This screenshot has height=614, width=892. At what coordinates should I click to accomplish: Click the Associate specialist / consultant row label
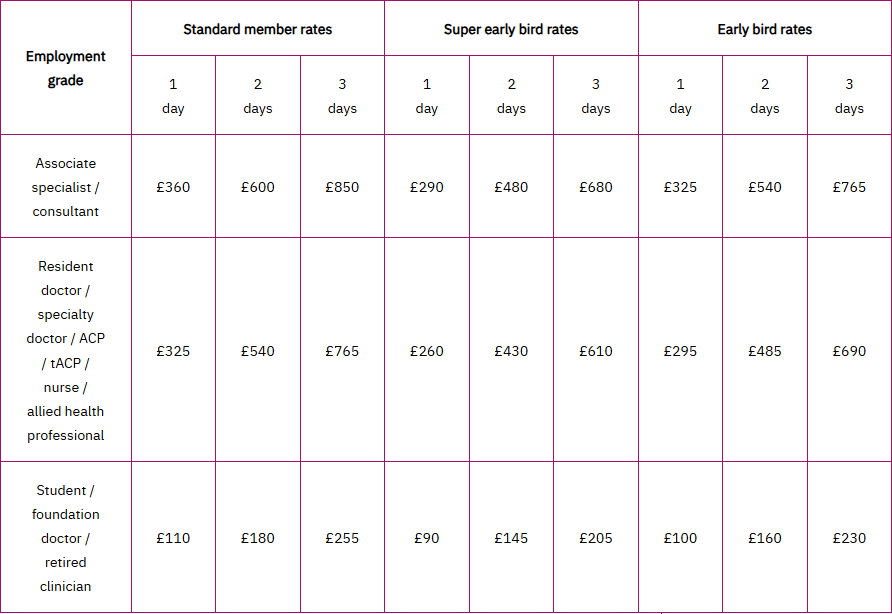point(65,187)
